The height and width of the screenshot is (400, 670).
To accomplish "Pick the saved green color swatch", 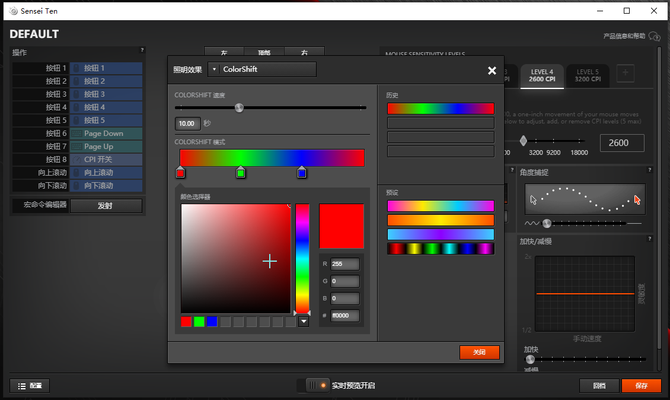I will 199,322.
